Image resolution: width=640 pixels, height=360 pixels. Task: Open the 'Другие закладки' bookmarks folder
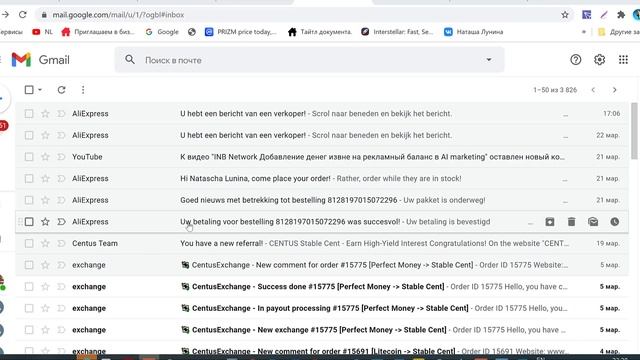point(619,32)
